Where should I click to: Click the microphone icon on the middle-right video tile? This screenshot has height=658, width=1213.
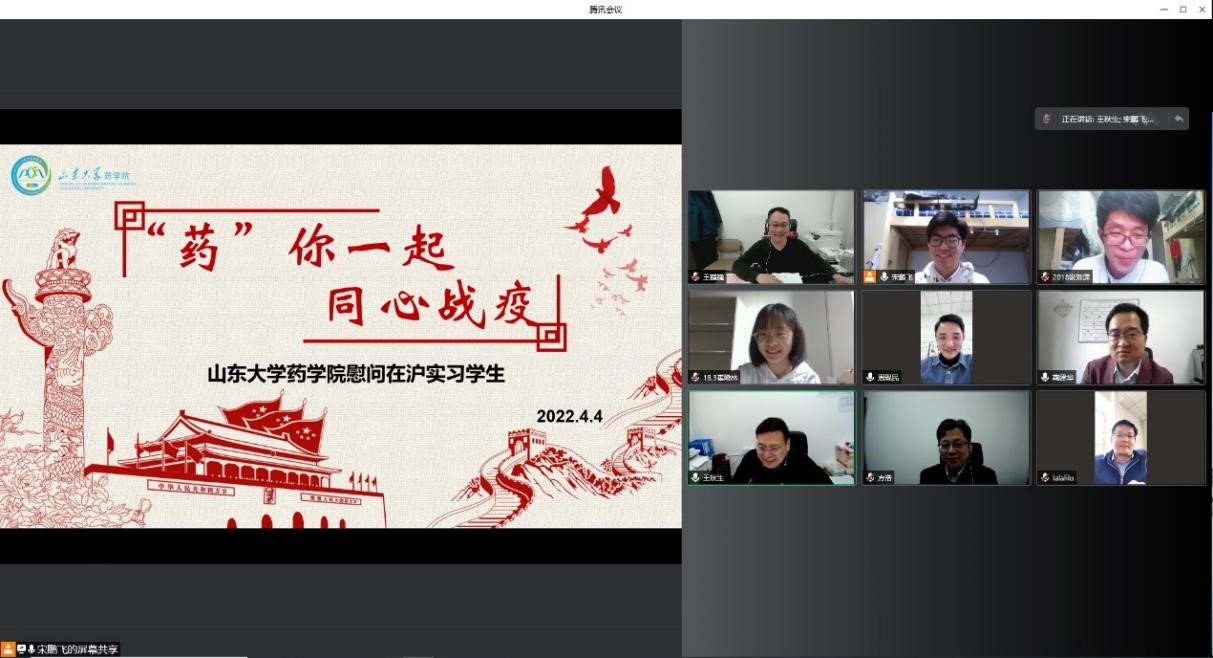coord(1045,377)
